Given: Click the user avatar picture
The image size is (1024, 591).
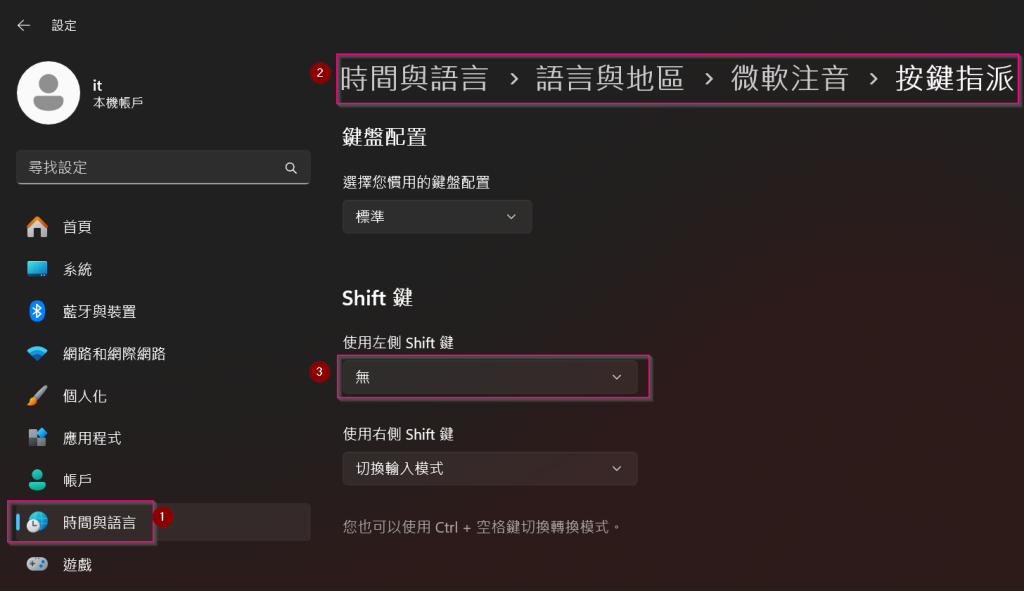Looking at the screenshot, I should click(48, 93).
